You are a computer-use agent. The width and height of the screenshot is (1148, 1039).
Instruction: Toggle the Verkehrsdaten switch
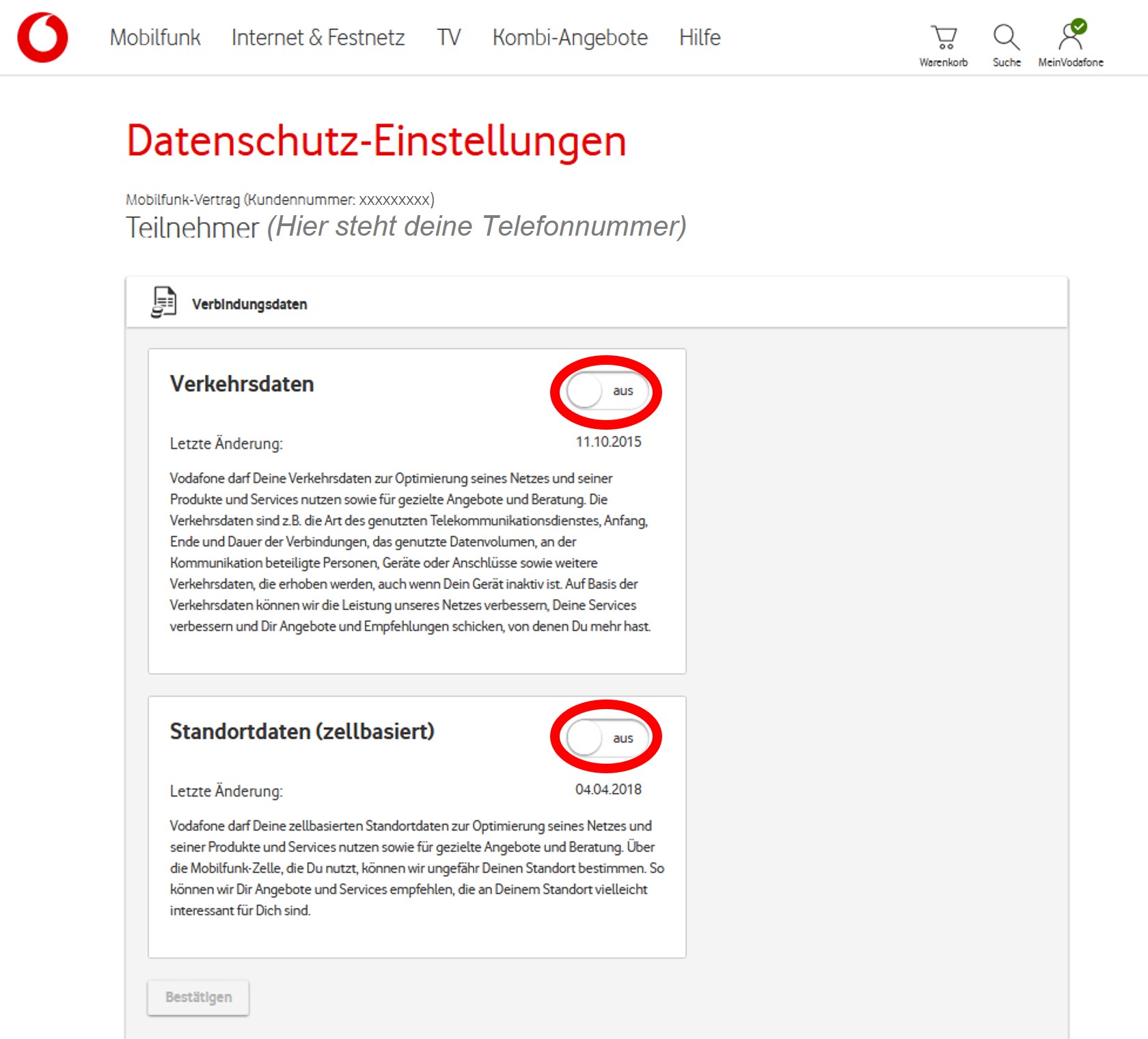coord(605,391)
